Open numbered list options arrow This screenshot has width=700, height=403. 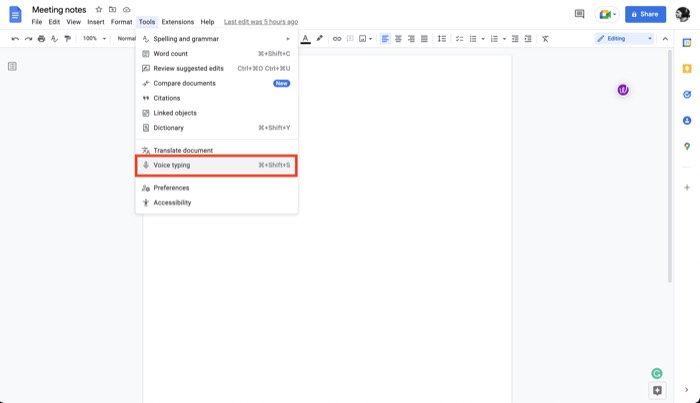pos(504,39)
